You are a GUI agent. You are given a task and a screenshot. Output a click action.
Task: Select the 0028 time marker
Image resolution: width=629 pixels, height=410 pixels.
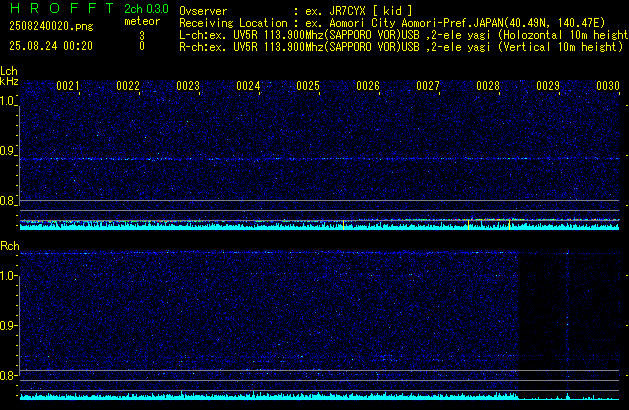click(488, 86)
